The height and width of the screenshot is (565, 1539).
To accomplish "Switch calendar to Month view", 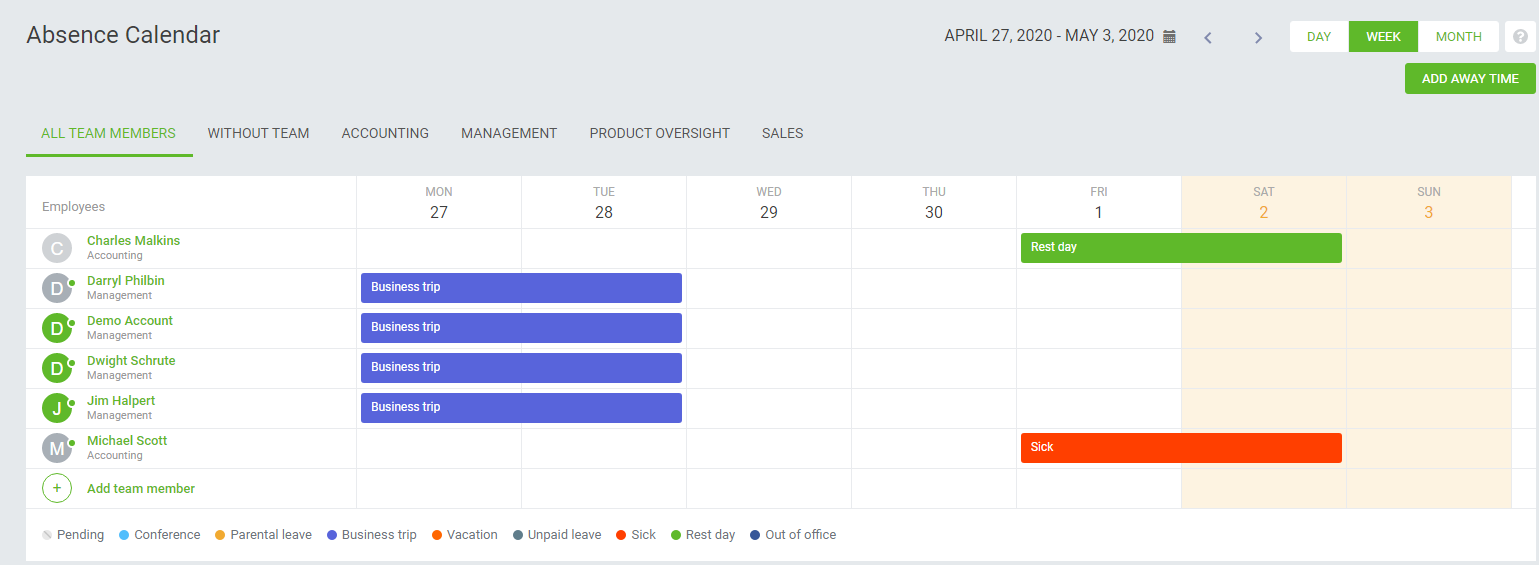I will (1458, 37).
